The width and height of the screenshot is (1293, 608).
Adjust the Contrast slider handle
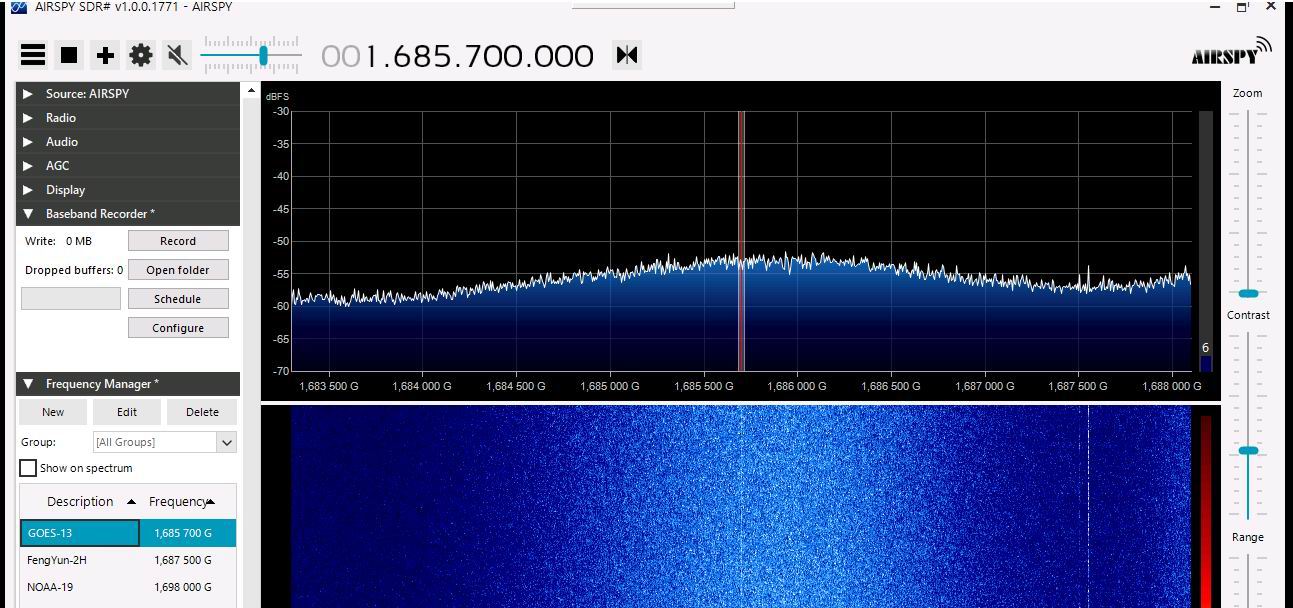1248,451
